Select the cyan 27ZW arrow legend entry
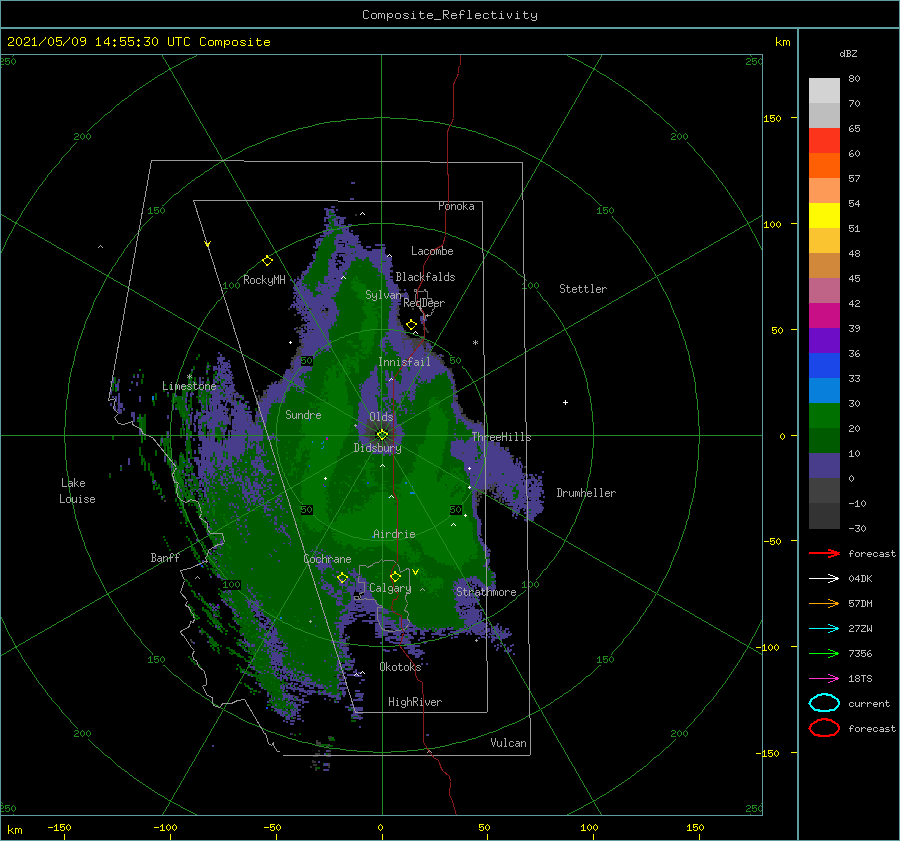Viewport: 900px width, 841px height. coord(824,629)
